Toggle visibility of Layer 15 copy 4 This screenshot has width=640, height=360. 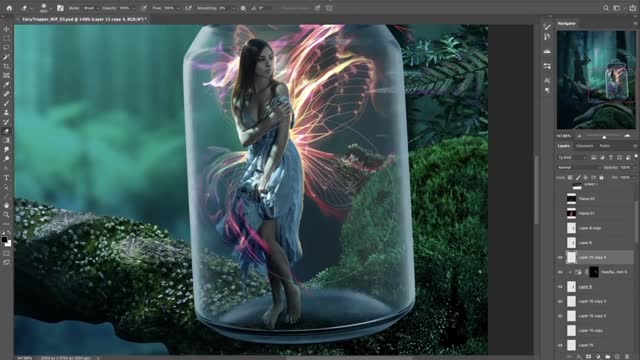[x=560, y=258]
